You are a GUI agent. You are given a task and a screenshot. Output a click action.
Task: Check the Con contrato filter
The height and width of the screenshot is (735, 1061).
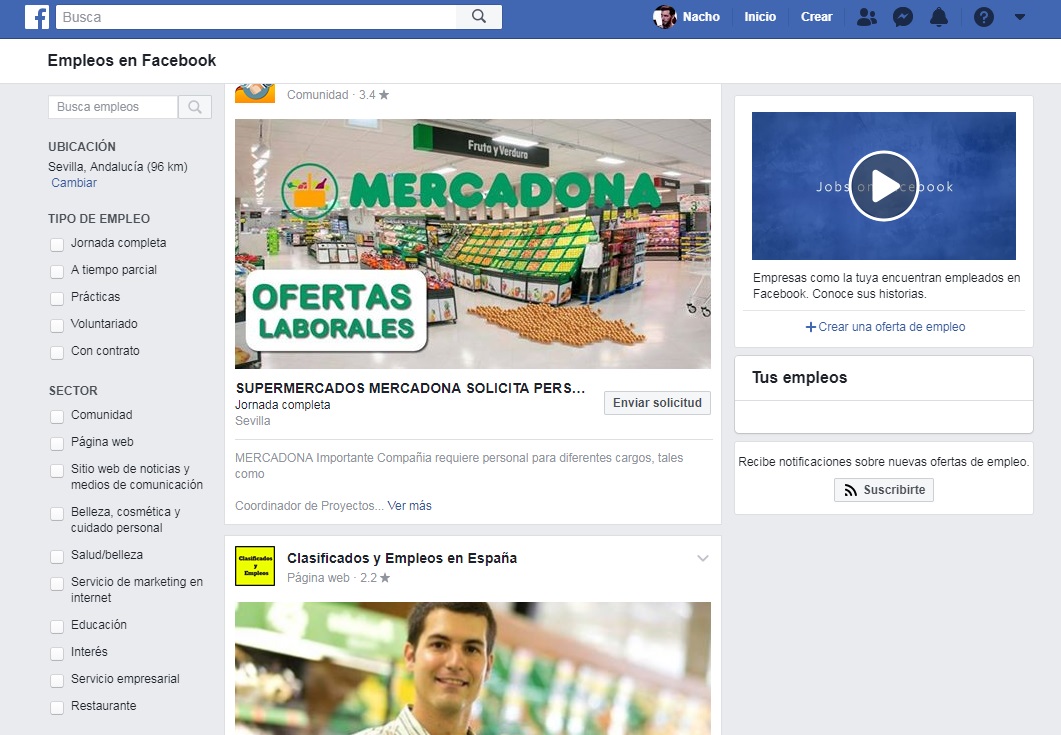57,353
